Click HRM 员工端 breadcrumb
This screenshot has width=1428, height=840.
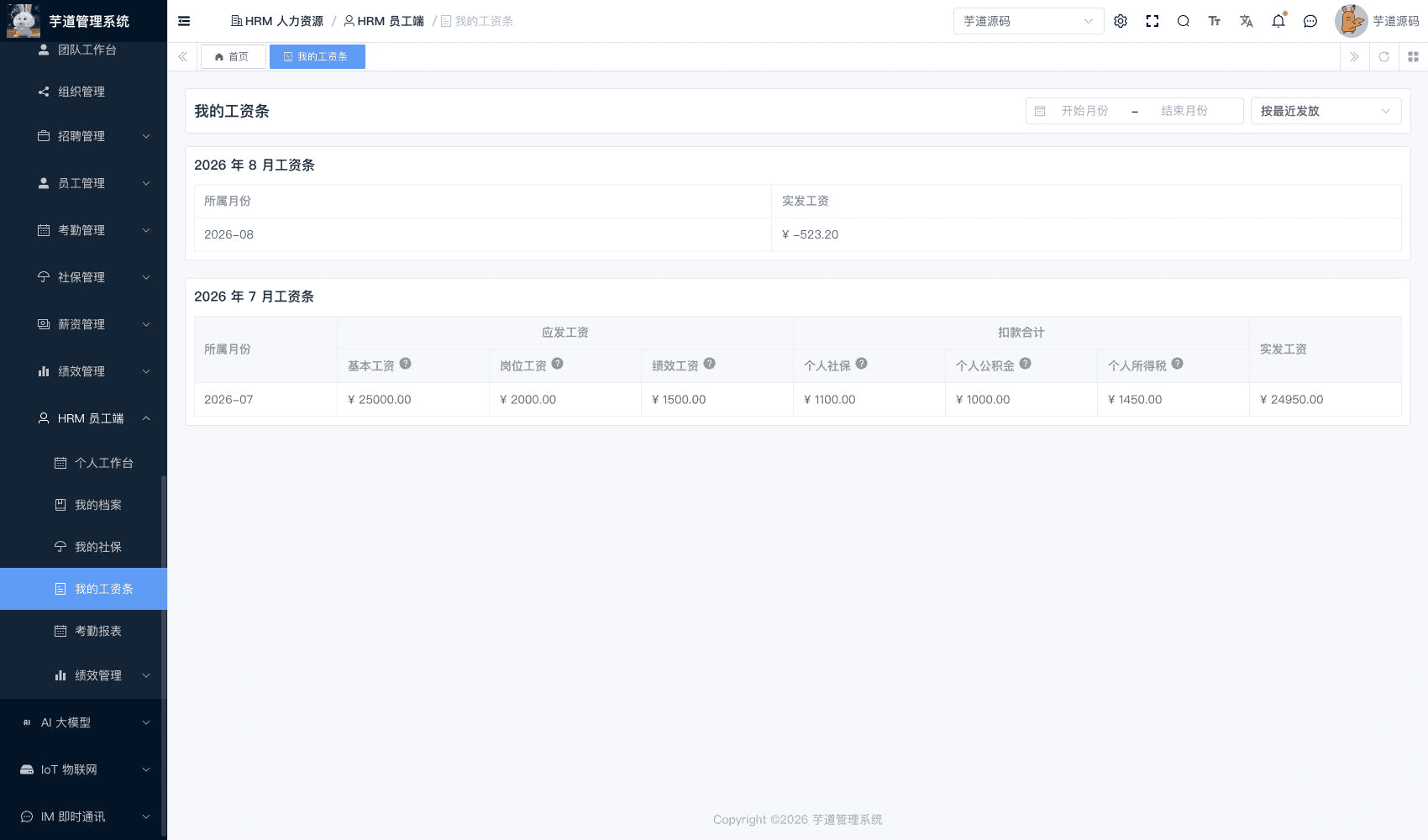tap(384, 21)
